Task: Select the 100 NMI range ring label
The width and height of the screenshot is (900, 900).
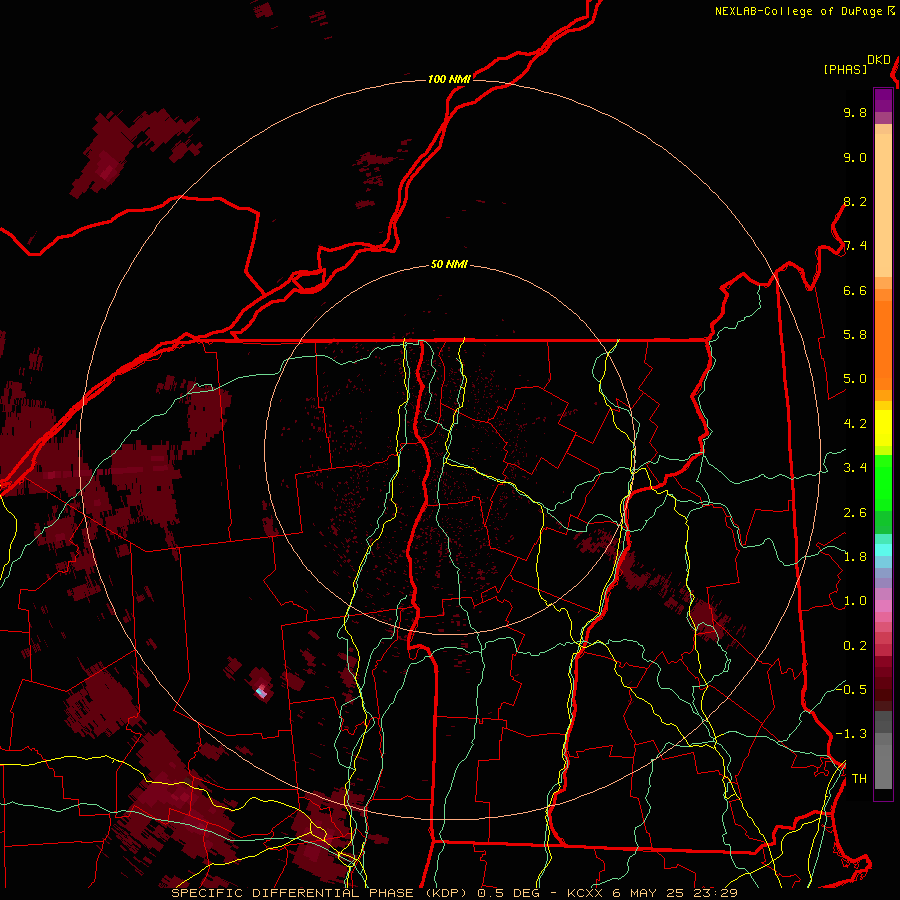Action: tap(449, 79)
